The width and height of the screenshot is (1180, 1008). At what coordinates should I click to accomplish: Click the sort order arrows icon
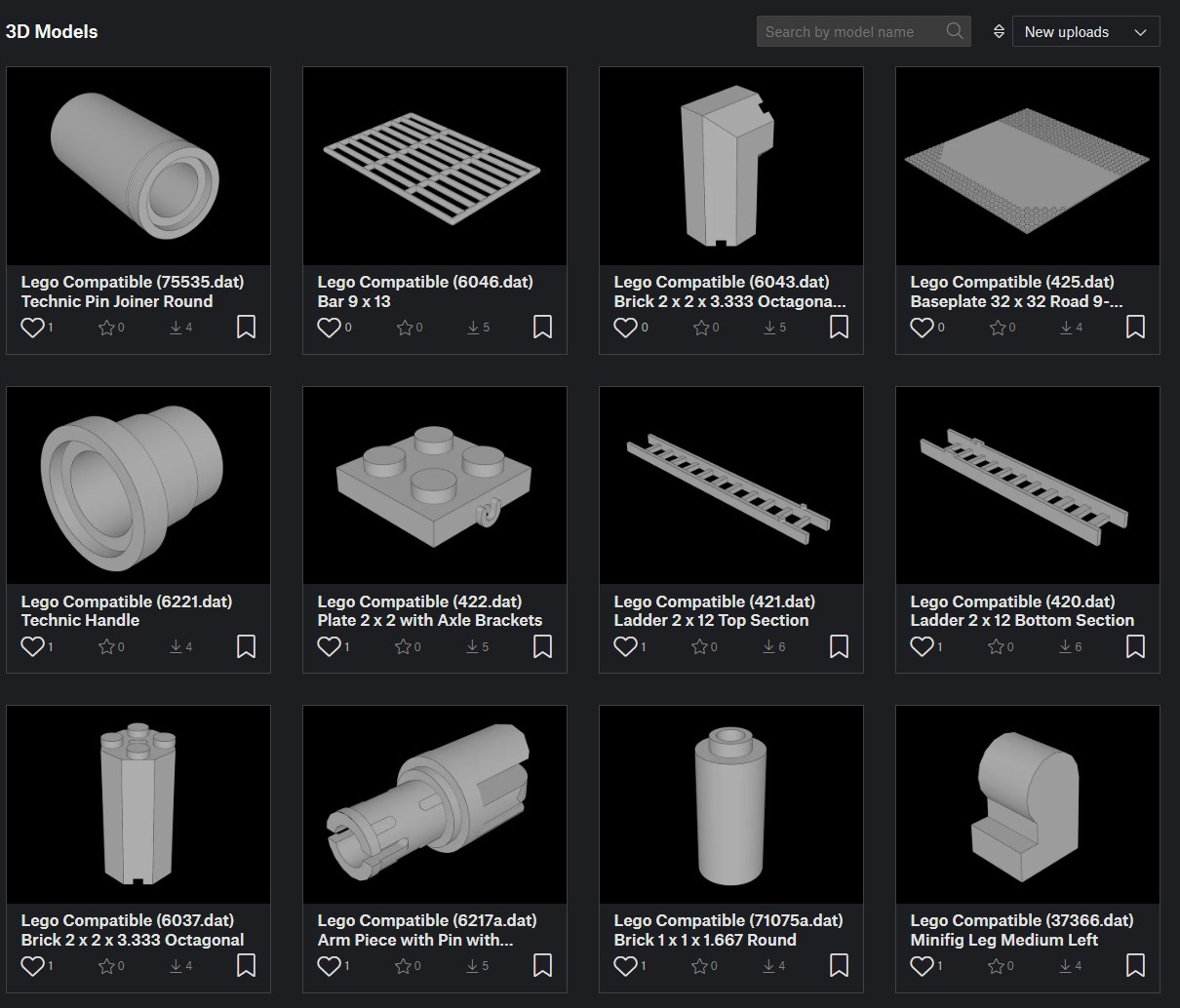(x=999, y=32)
